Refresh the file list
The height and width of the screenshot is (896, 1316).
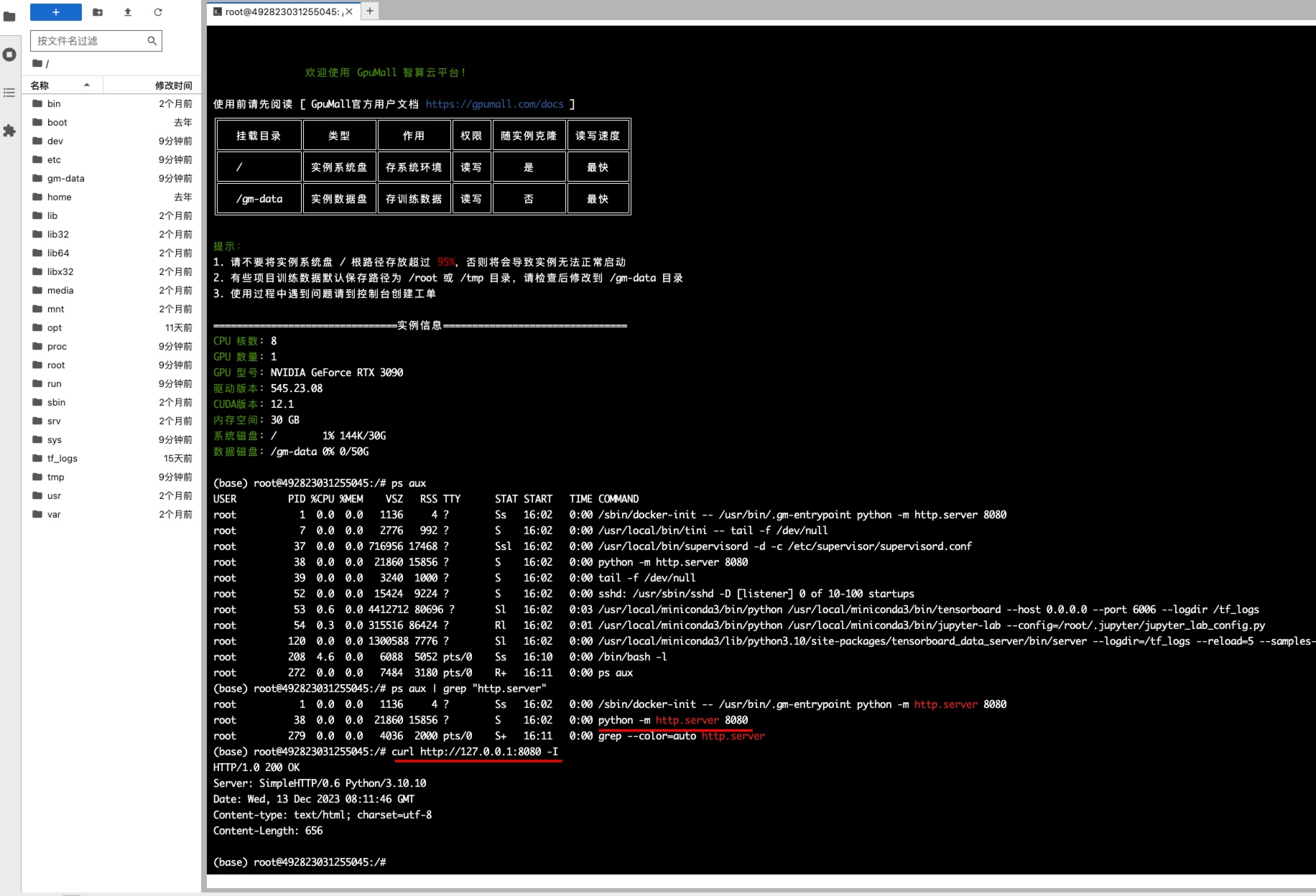(x=158, y=12)
